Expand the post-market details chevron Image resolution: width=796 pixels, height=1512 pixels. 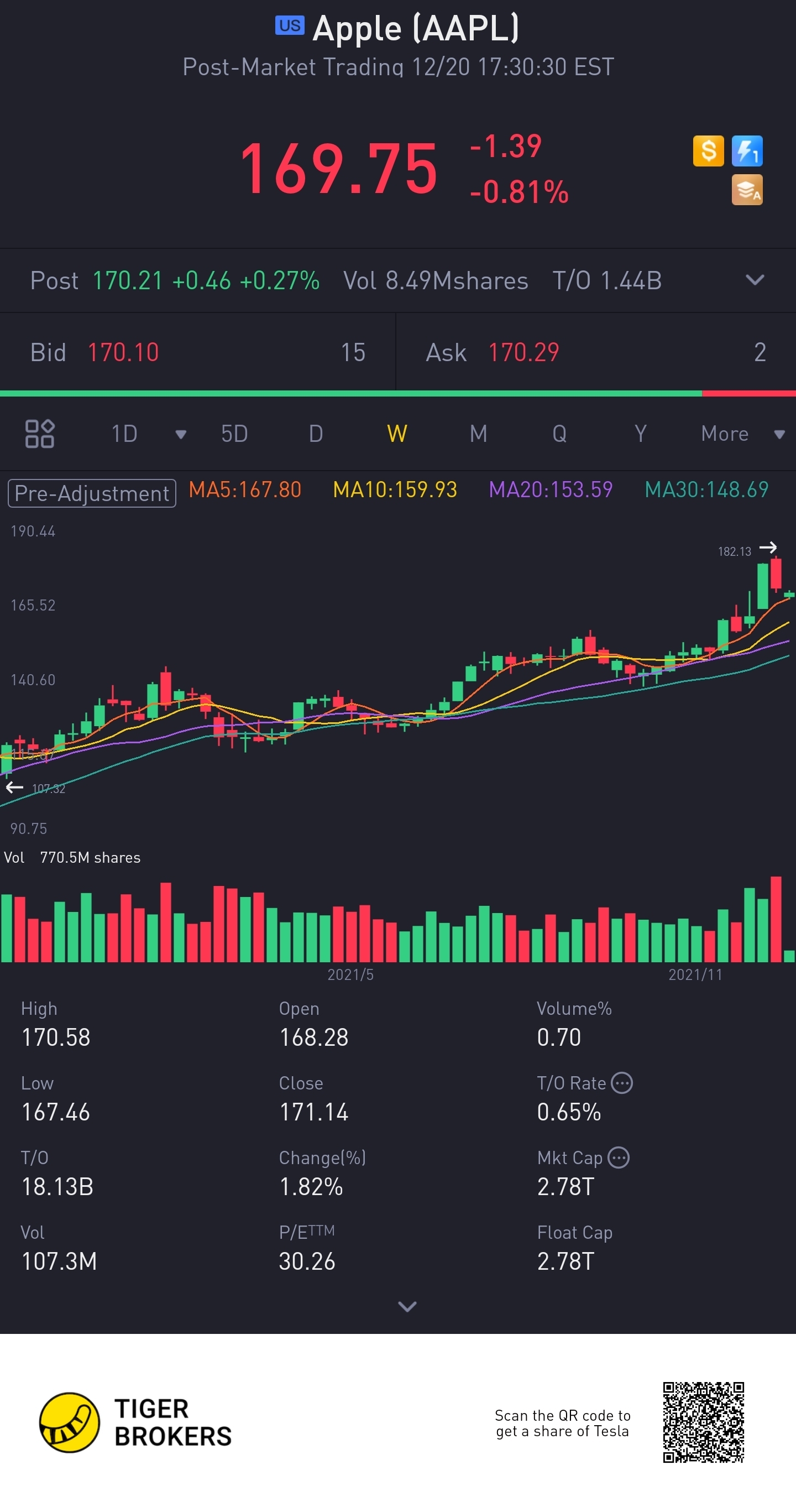(x=755, y=280)
